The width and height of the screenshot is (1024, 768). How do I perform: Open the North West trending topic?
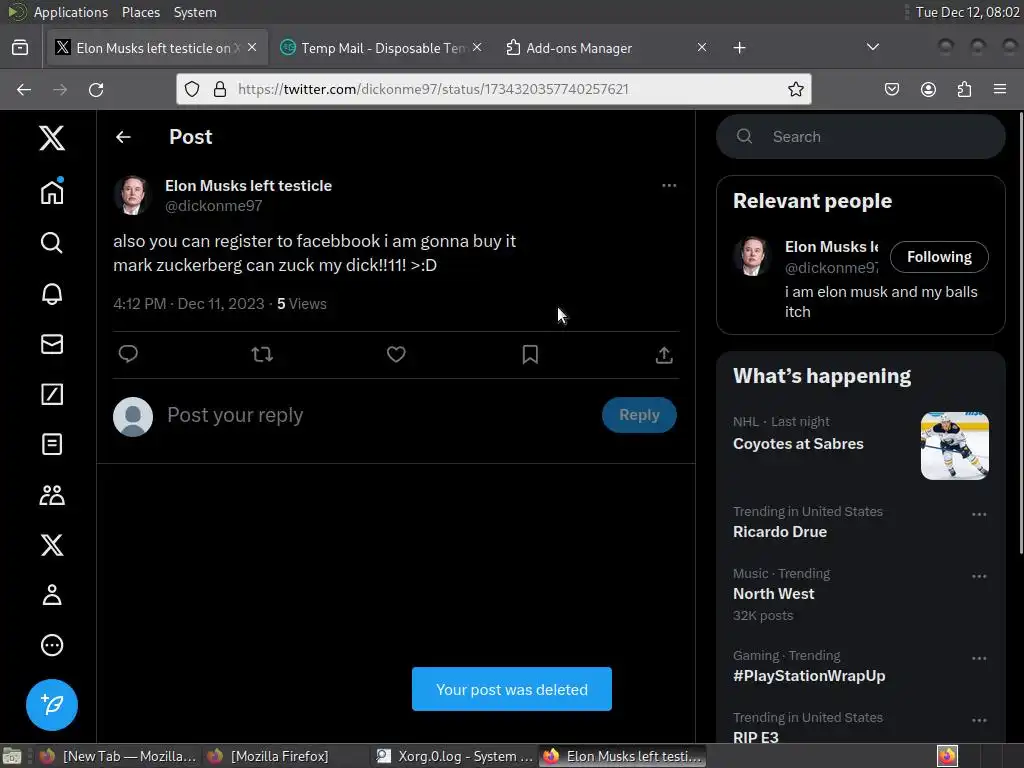coord(773,594)
